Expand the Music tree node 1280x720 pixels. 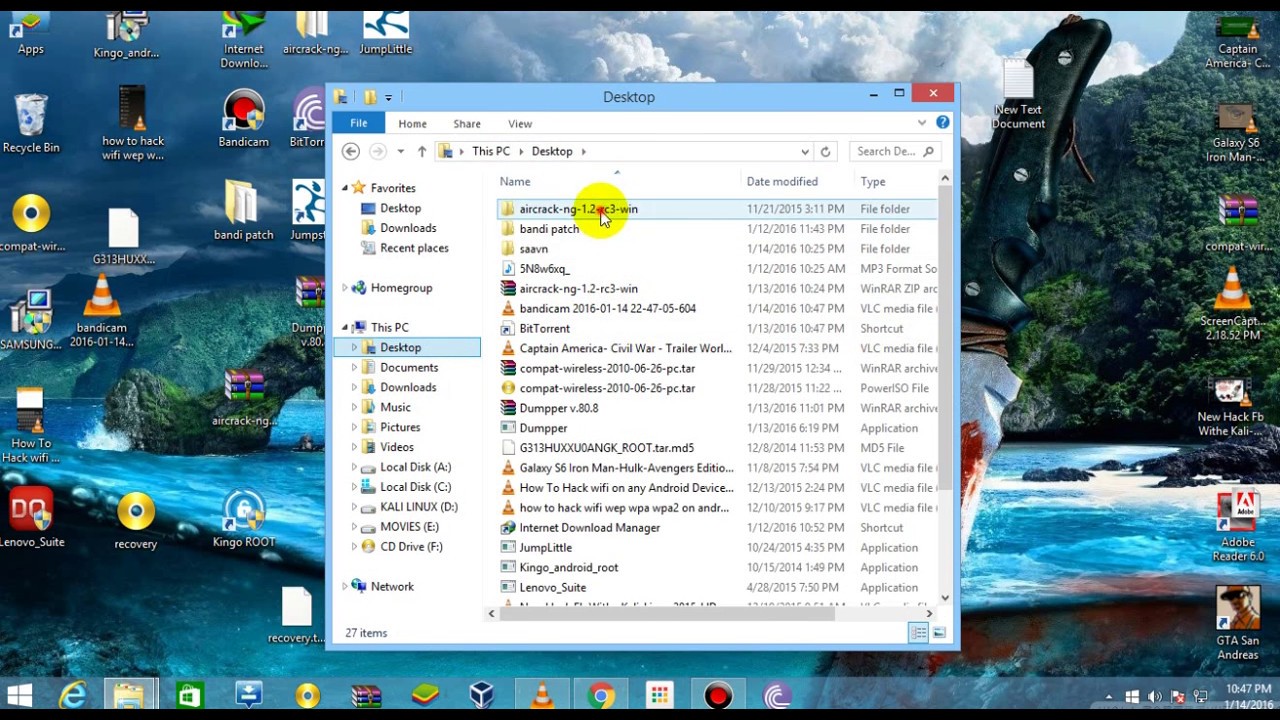tap(354, 407)
